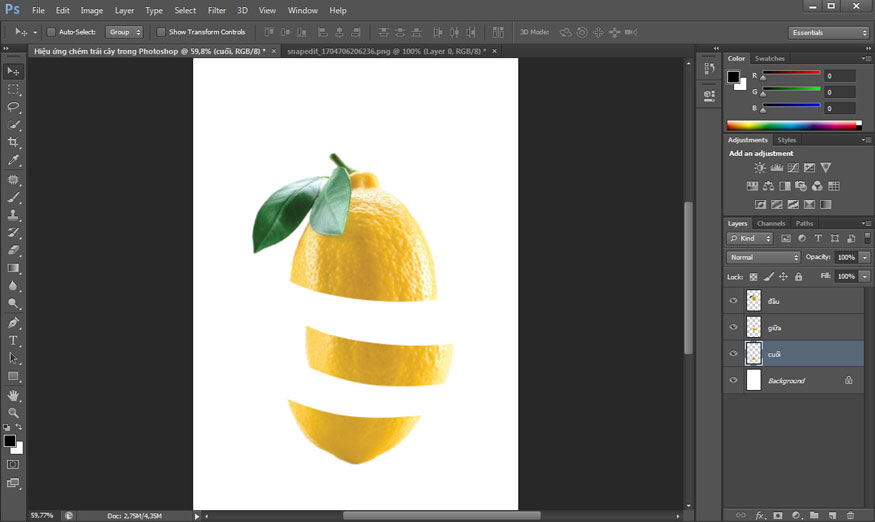Open the Opacity slider dropdown
This screenshot has height=522, width=875.
click(x=864, y=257)
